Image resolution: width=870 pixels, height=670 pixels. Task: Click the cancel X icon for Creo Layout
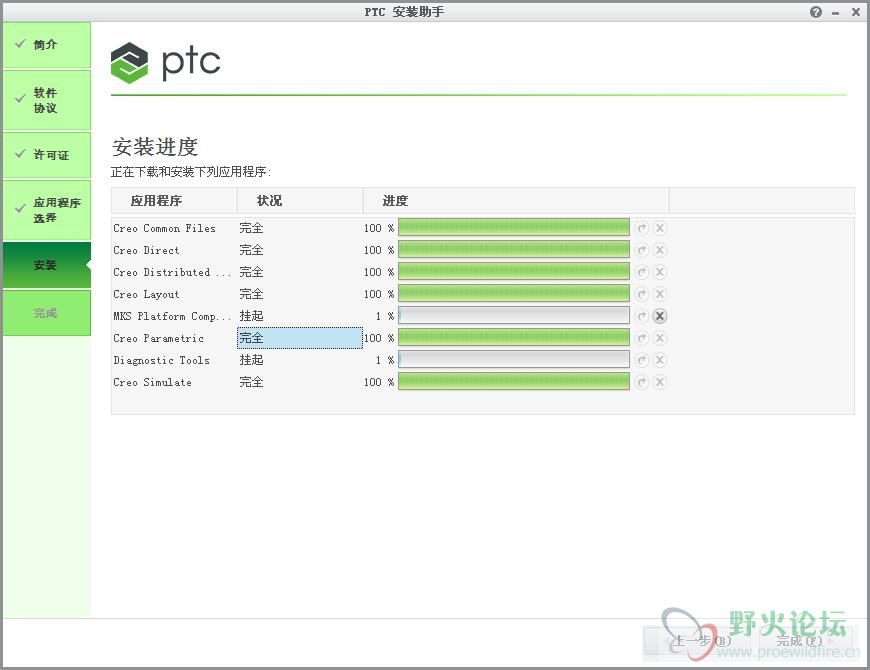tap(660, 294)
